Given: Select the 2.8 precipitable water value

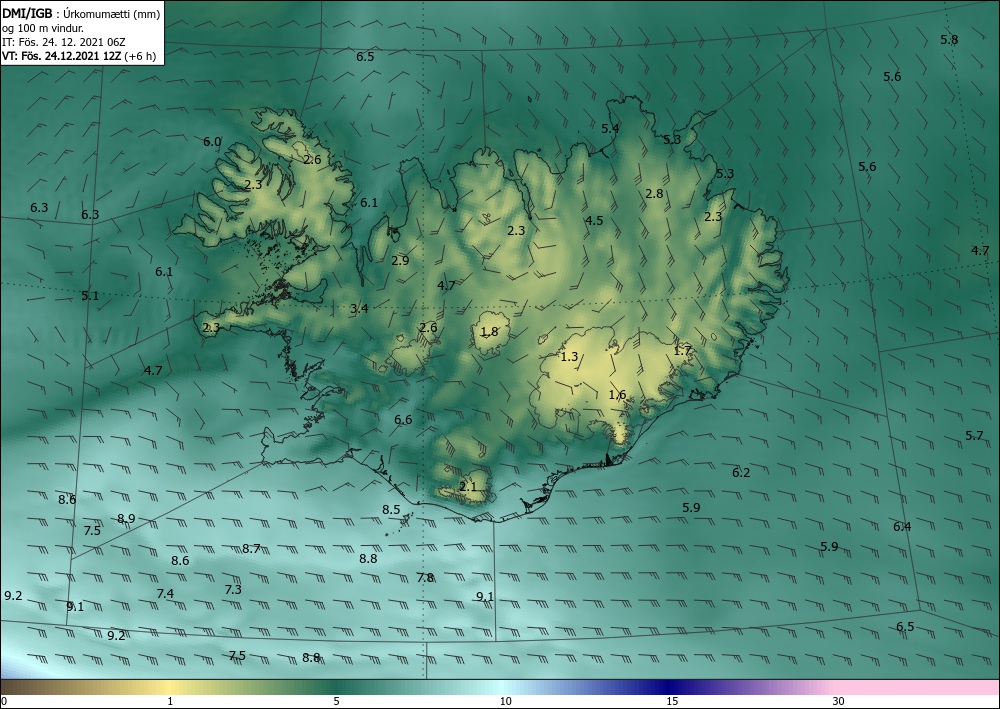Looking at the screenshot, I should point(654,193).
